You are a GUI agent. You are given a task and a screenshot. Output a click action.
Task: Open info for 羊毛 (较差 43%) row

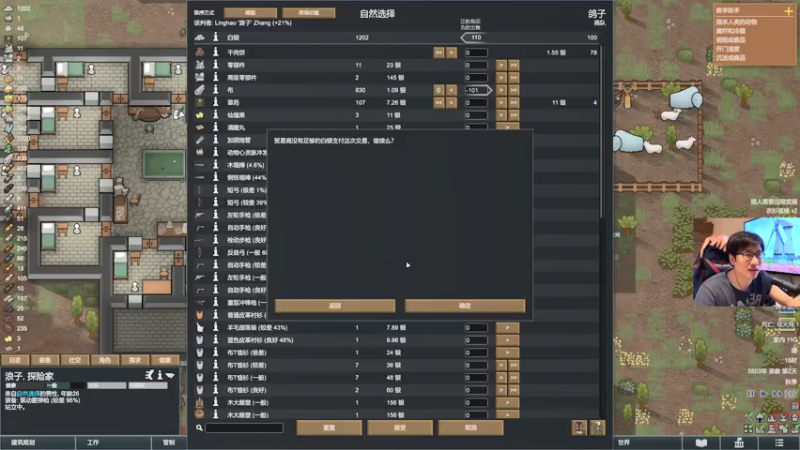tap(215, 328)
